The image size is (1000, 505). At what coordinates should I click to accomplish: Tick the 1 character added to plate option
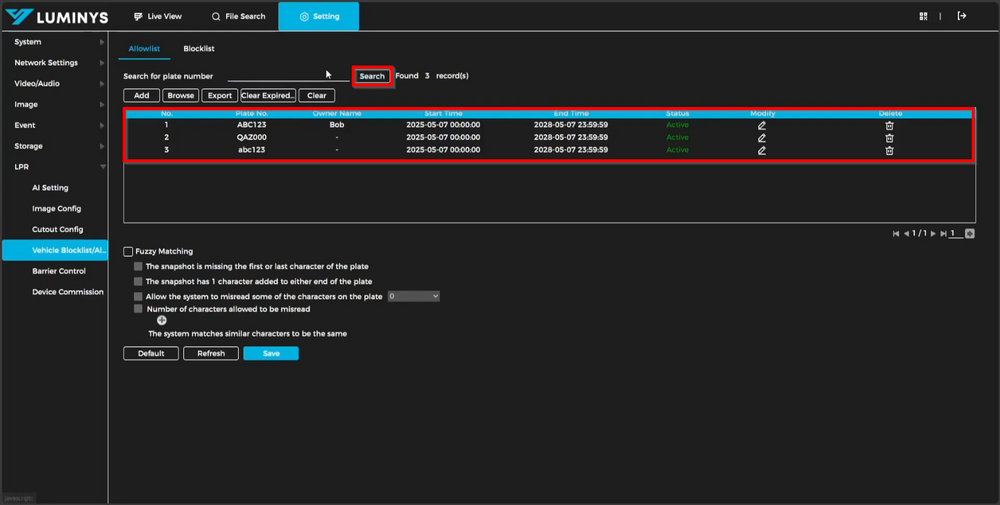[x=138, y=282]
